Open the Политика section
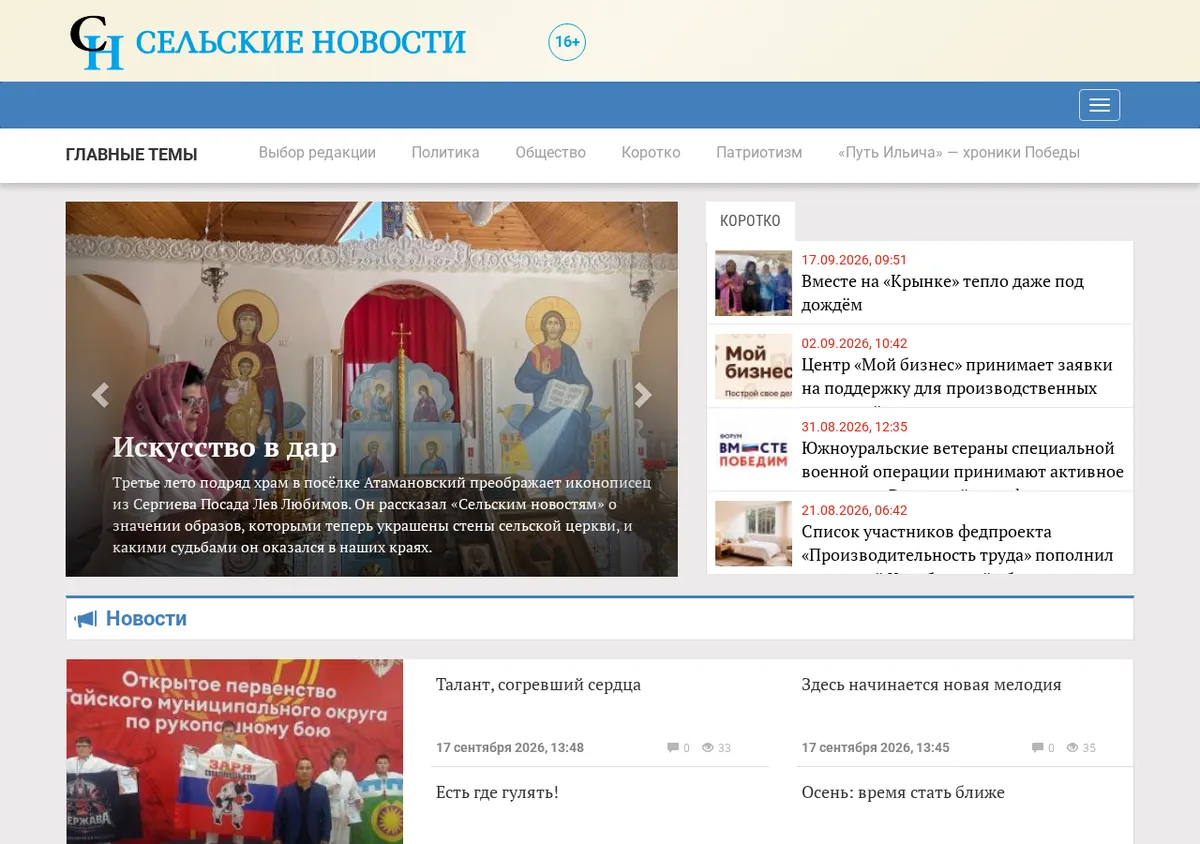This screenshot has height=844, width=1200. tap(445, 153)
